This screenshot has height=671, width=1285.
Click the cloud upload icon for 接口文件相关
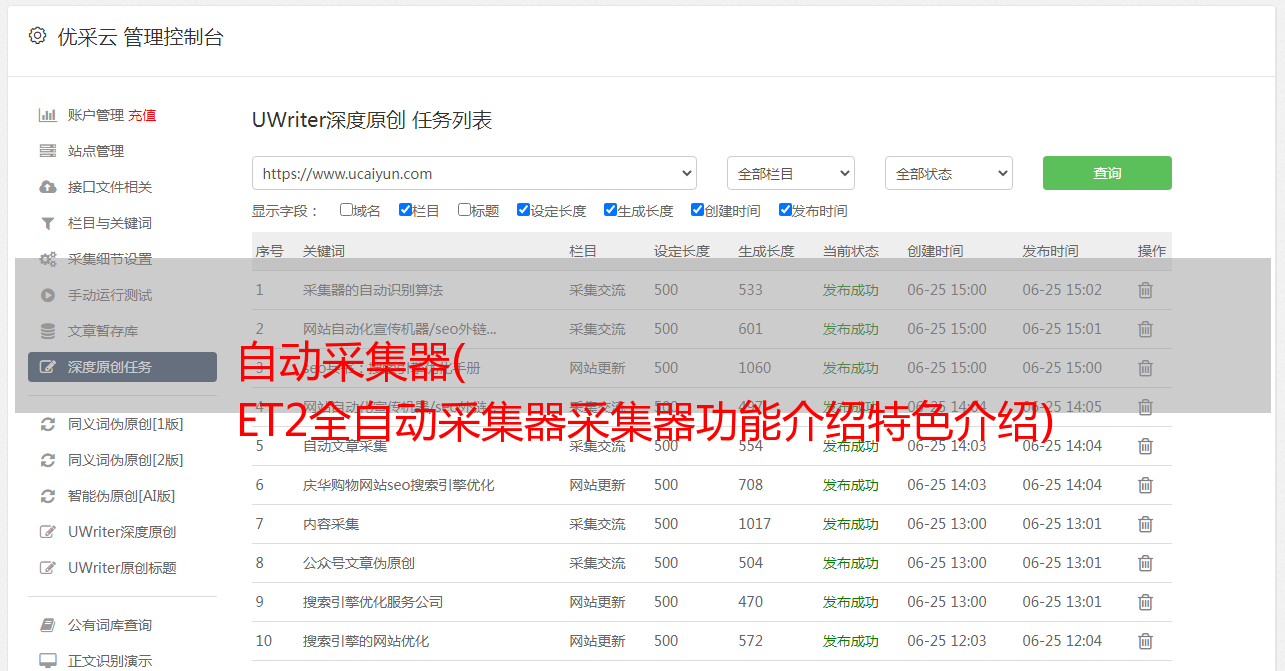(47, 187)
